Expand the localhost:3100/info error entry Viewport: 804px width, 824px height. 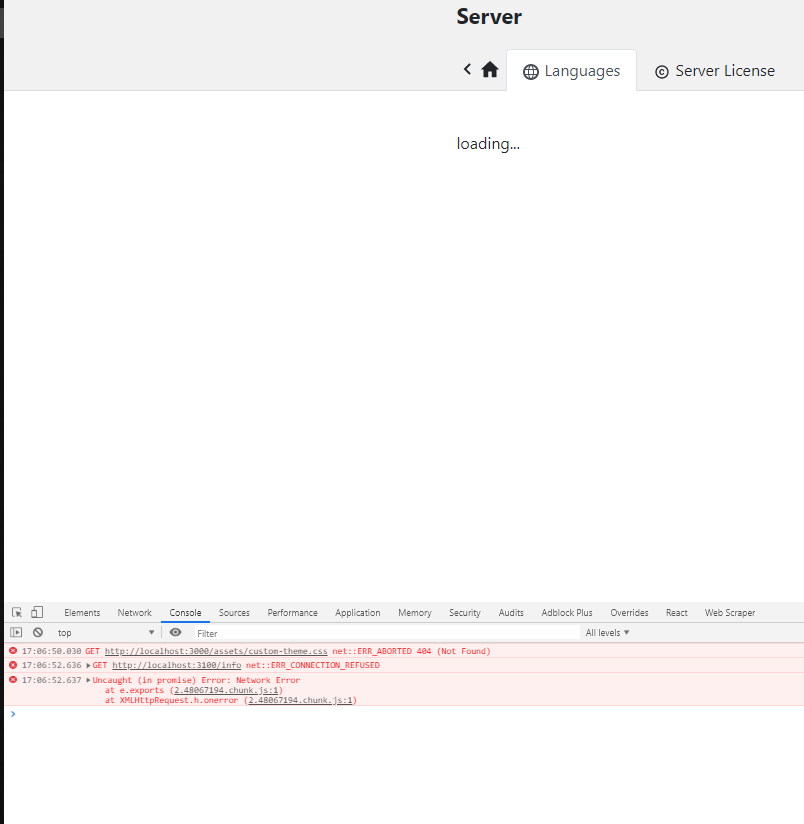tap(89, 665)
